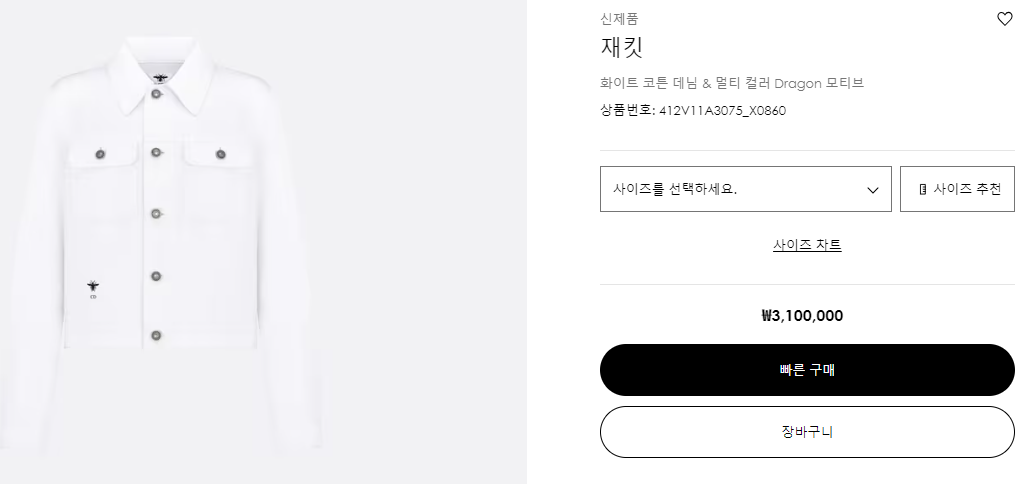The width and height of the screenshot is (1015, 484).
Task: Click the 사이즈 추천 size recommendation button
Action: (x=957, y=189)
